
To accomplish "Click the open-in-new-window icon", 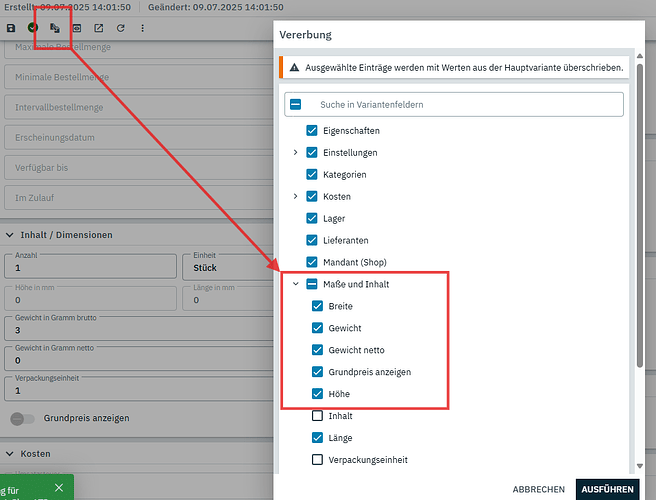I will tap(99, 28).
